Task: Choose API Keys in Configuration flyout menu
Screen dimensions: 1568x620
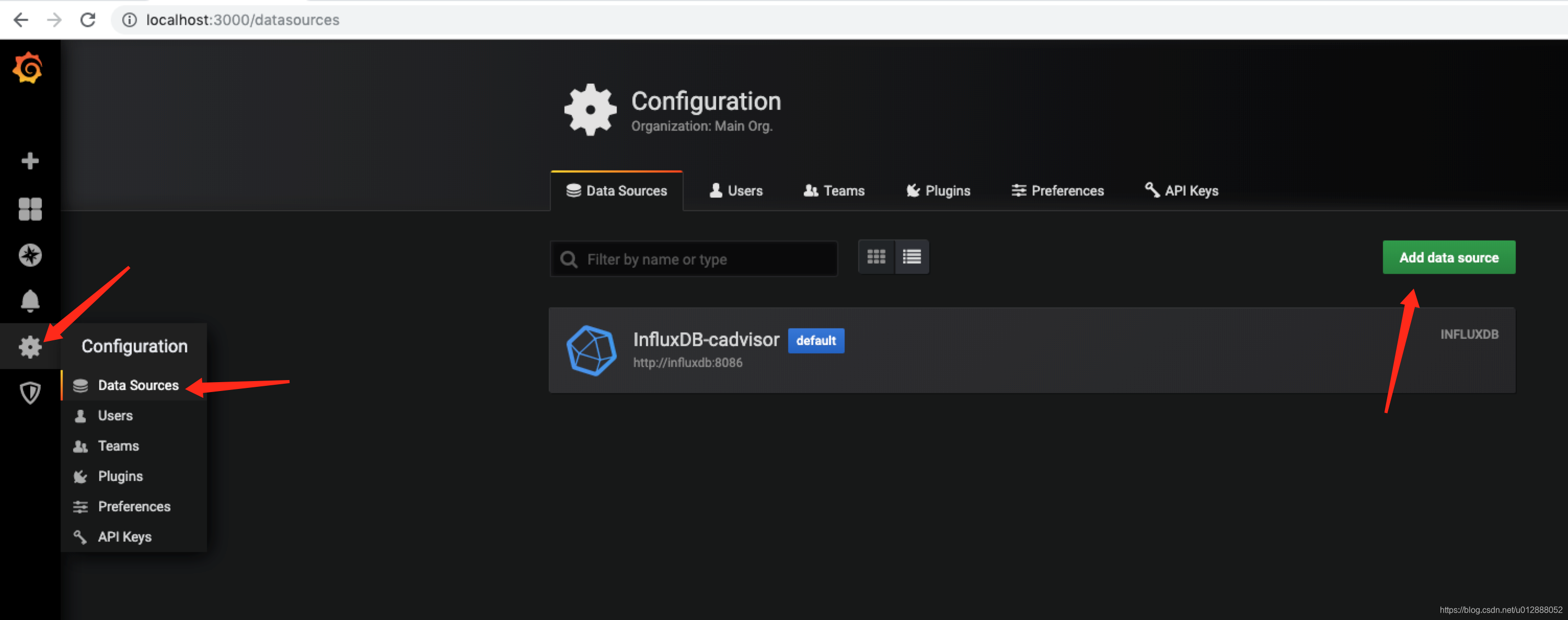Action: coord(134,537)
